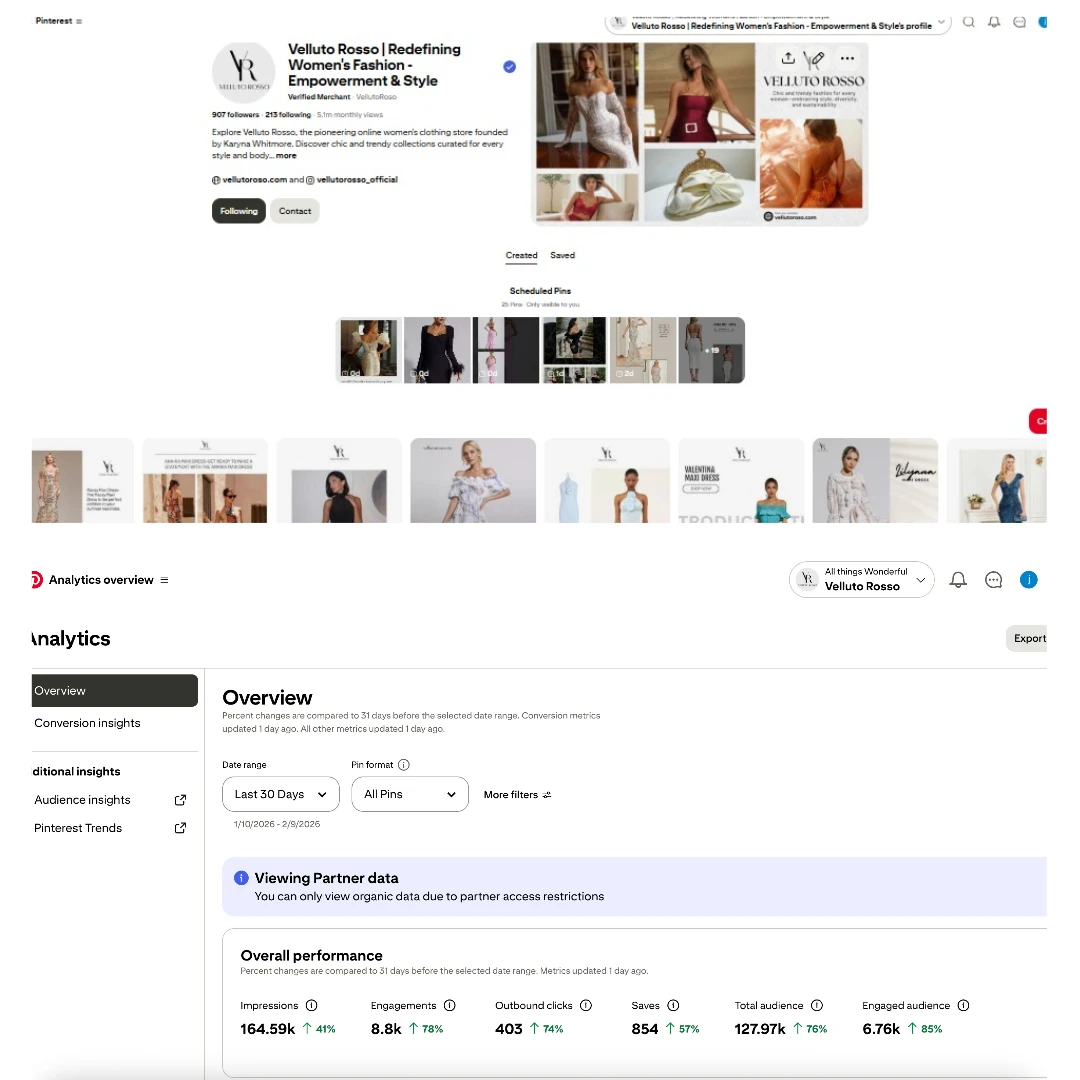Click external link icon beside Pinterest Trends
Image resolution: width=1080 pixels, height=1080 pixels.
(180, 828)
